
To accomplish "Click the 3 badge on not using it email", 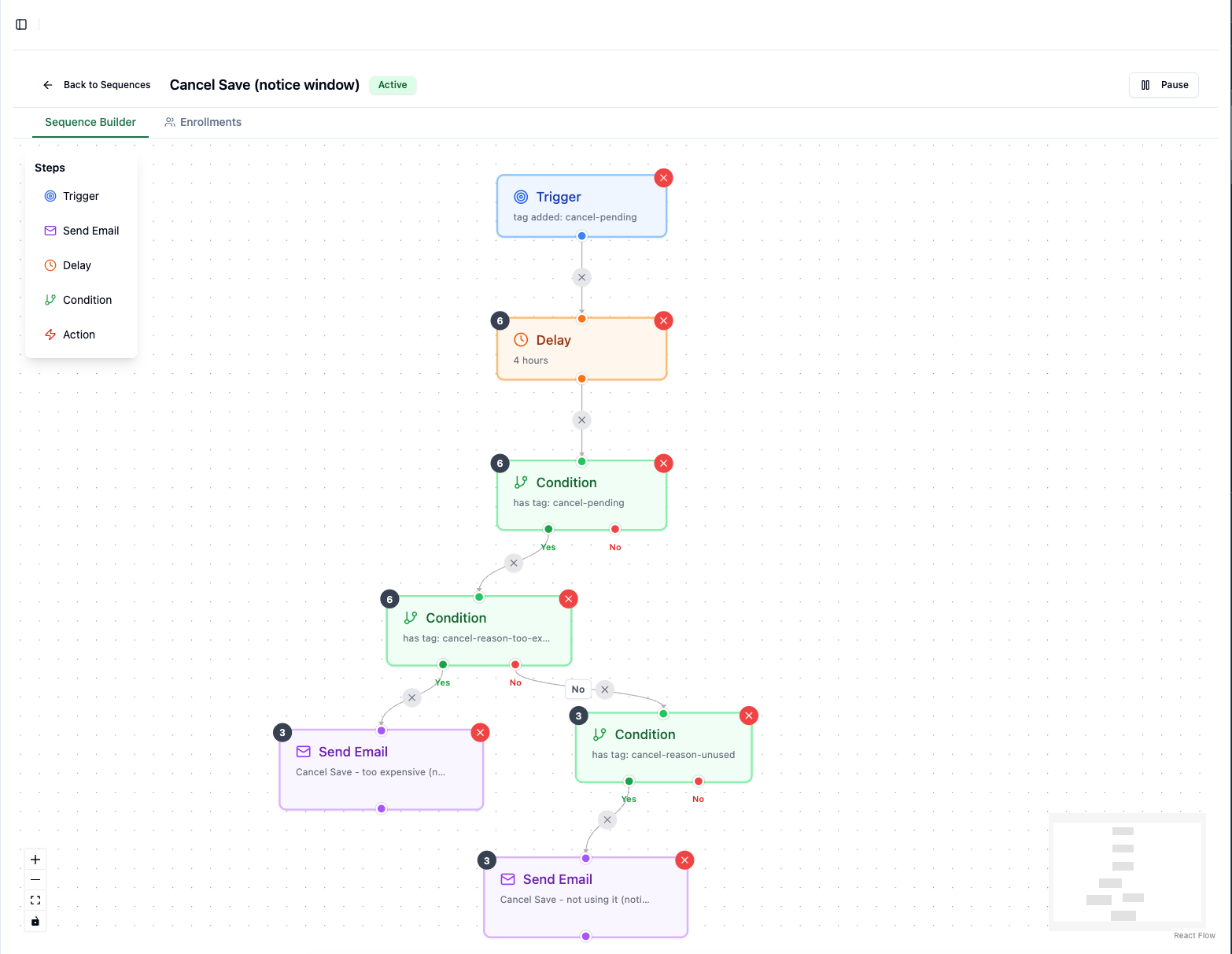I will click(x=487, y=860).
